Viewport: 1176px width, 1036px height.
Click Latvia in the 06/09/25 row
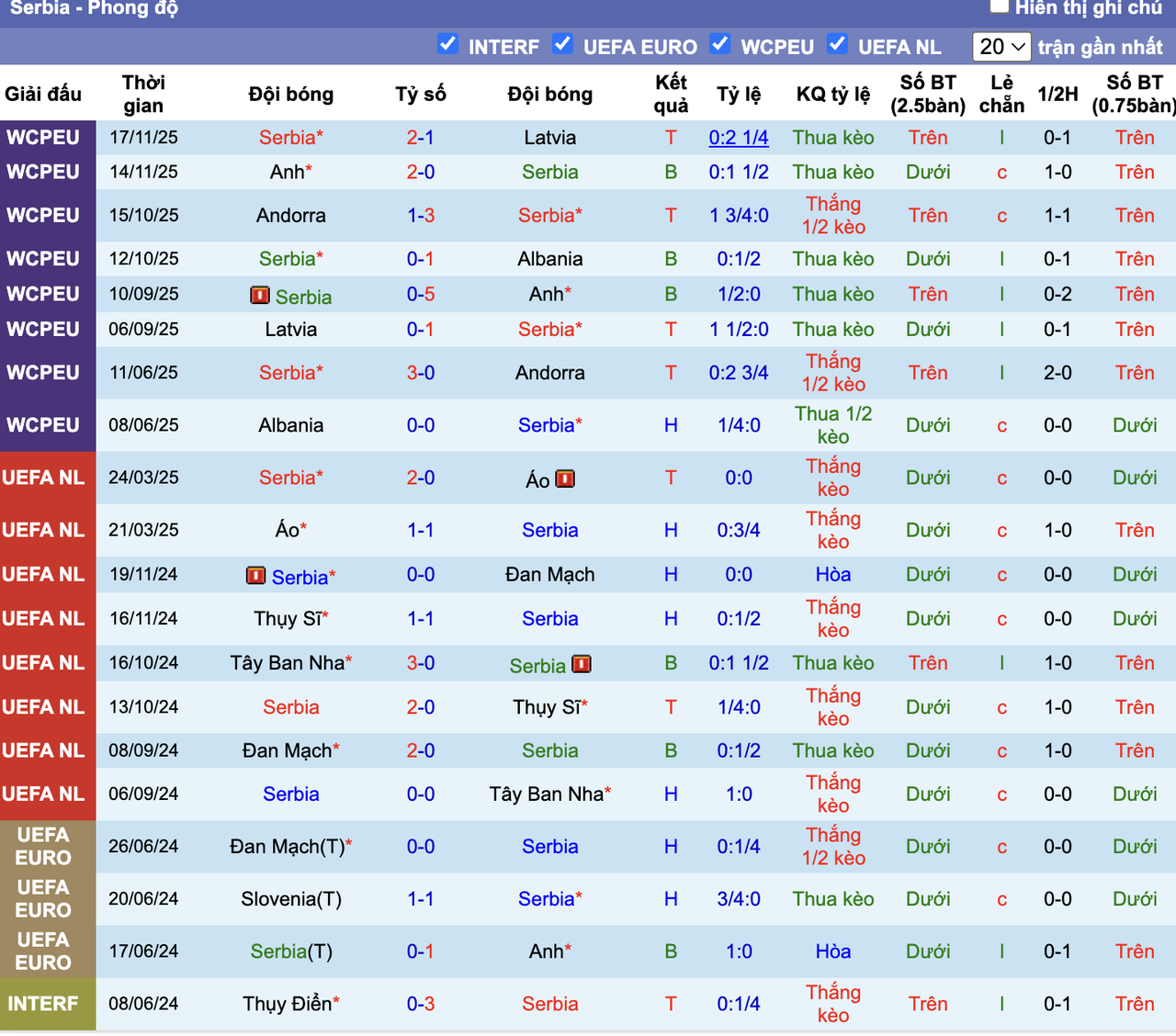291,330
